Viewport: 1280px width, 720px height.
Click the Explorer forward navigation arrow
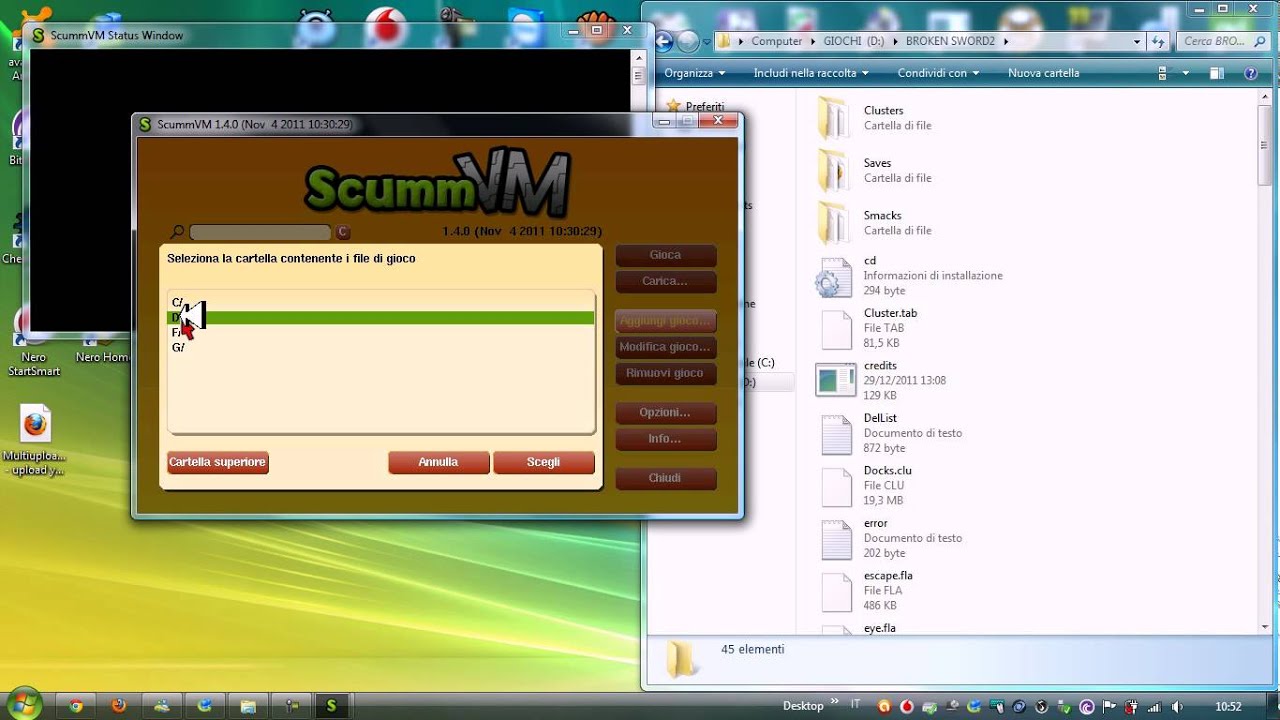point(688,42)
